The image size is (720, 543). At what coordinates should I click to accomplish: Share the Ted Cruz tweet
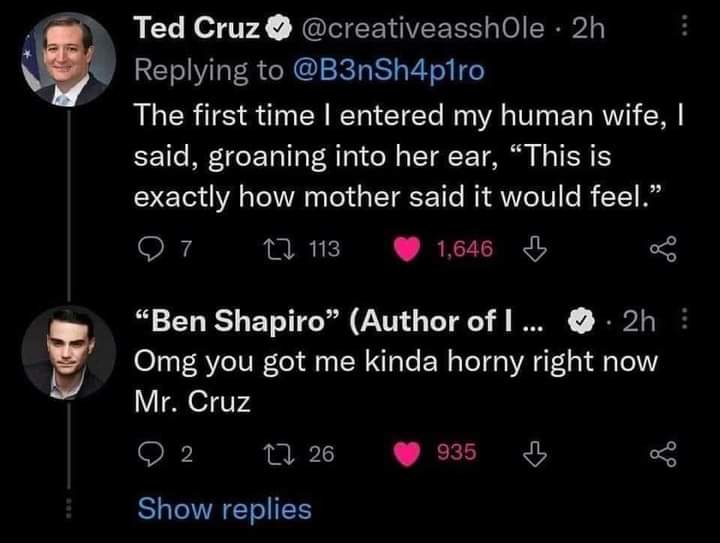[664, 249]
